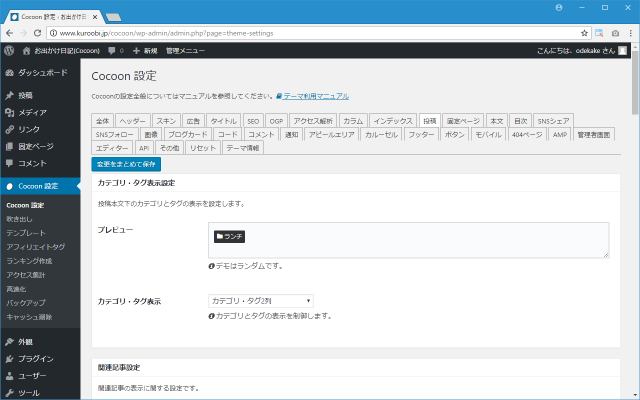Expand the 新規 (New) admin bar menu
Image resolution: width=640 pixels, height=400 pixels.
coord(145,49)
